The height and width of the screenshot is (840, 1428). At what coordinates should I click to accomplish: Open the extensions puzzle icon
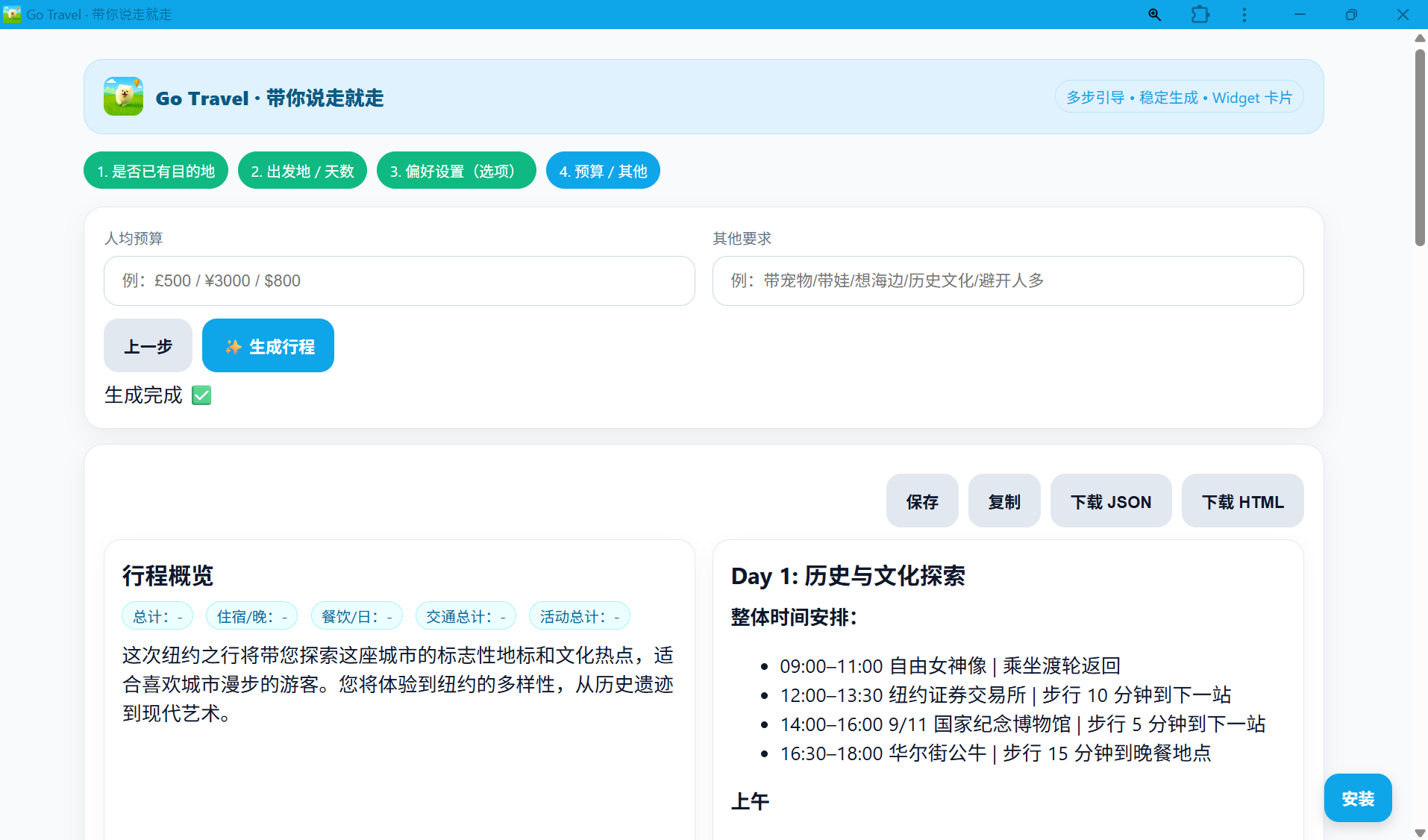(x=1200, y=15)
